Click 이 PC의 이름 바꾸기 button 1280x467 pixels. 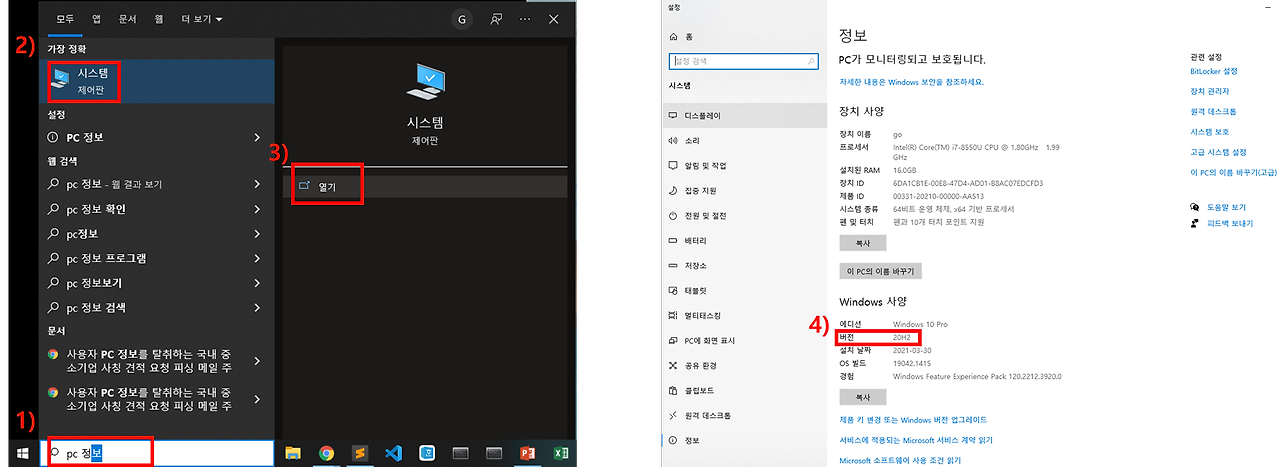pos(881,271)
